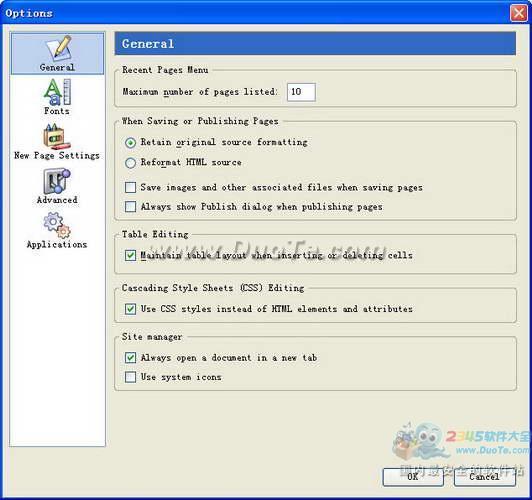Select Retain original source formatting

pos(130,142)
